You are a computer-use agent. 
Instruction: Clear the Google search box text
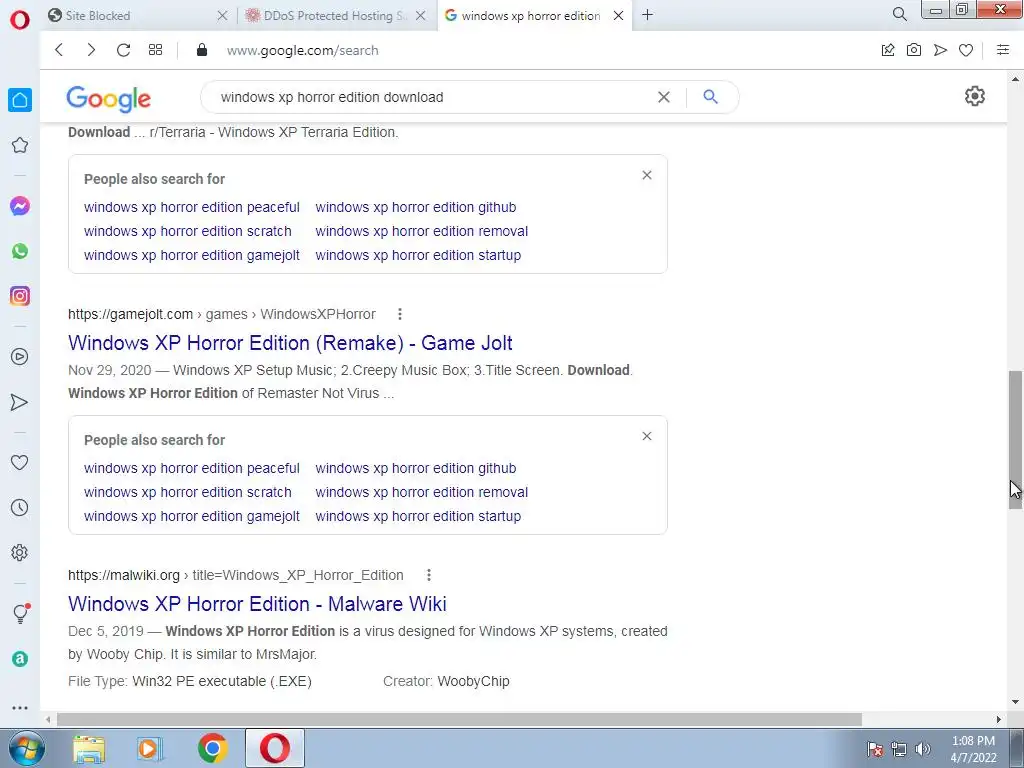click(664, 97)
